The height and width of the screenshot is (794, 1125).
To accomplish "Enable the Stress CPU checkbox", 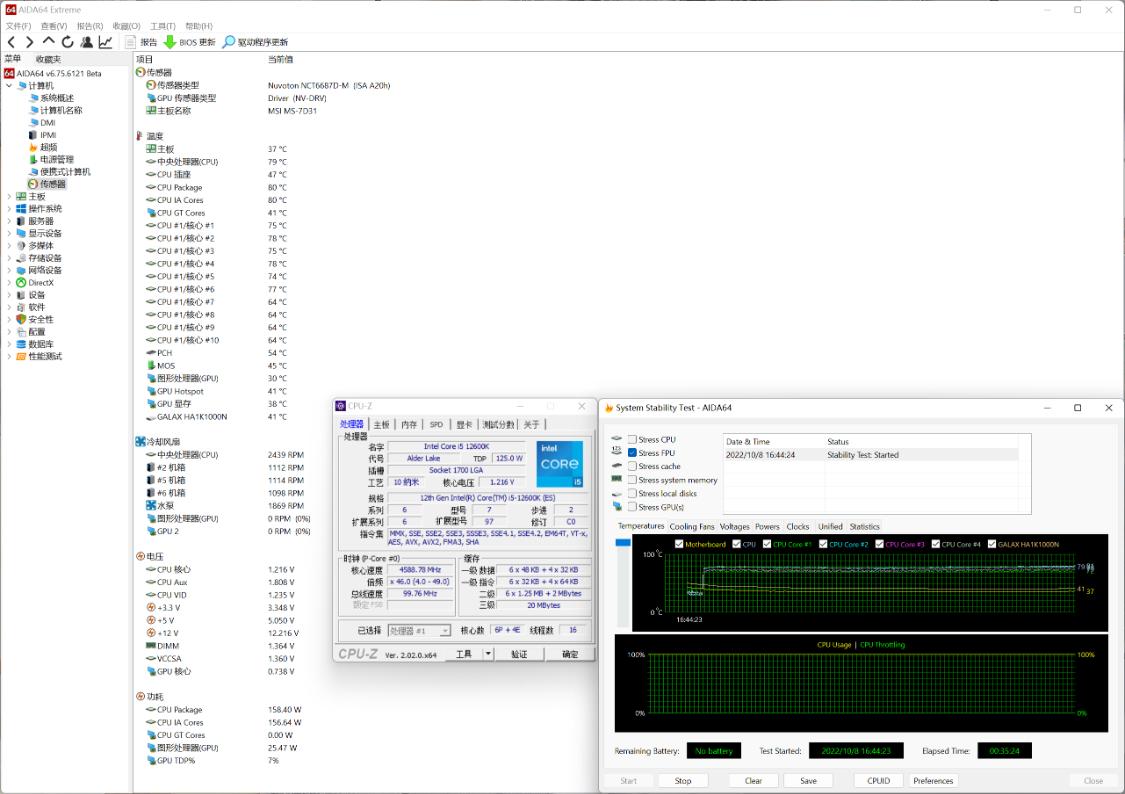I will tap(631, 437).
